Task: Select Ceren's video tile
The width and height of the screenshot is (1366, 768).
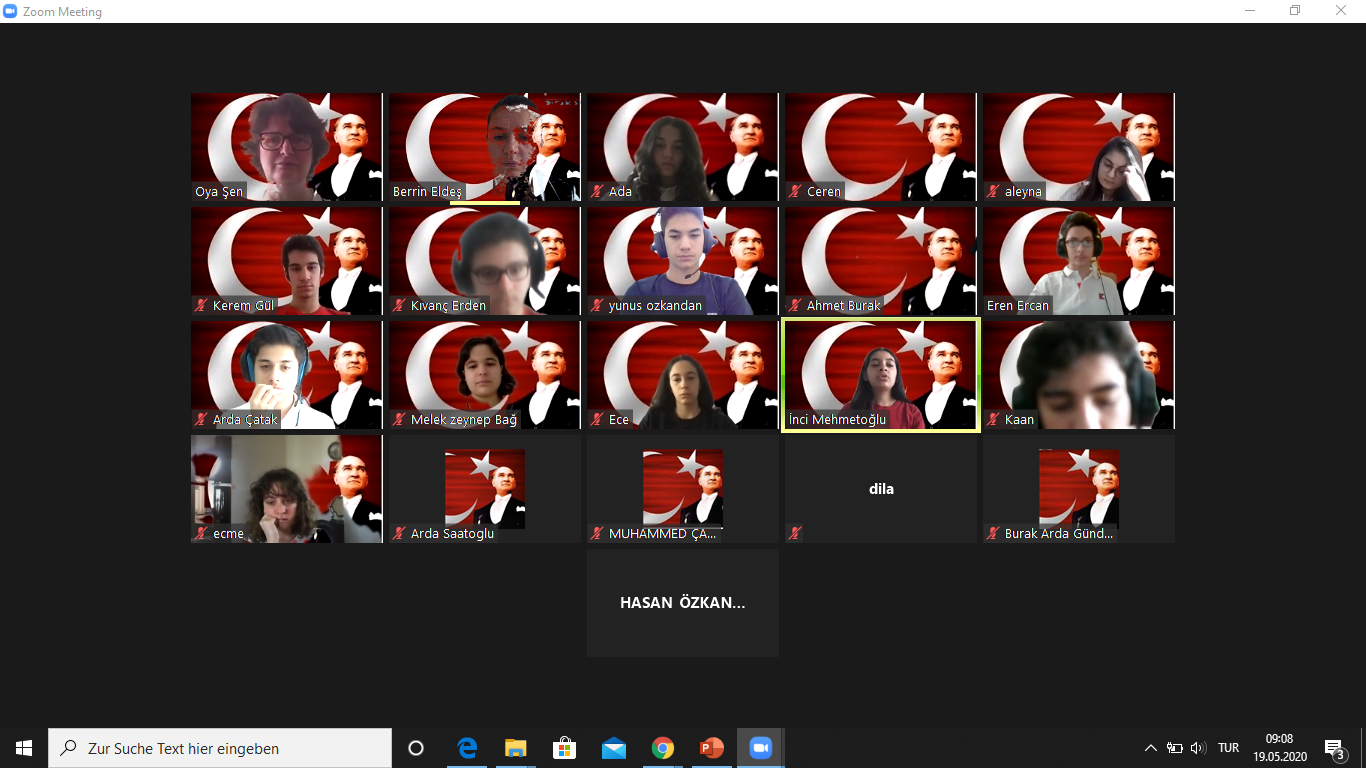Action: click(881, 147)
